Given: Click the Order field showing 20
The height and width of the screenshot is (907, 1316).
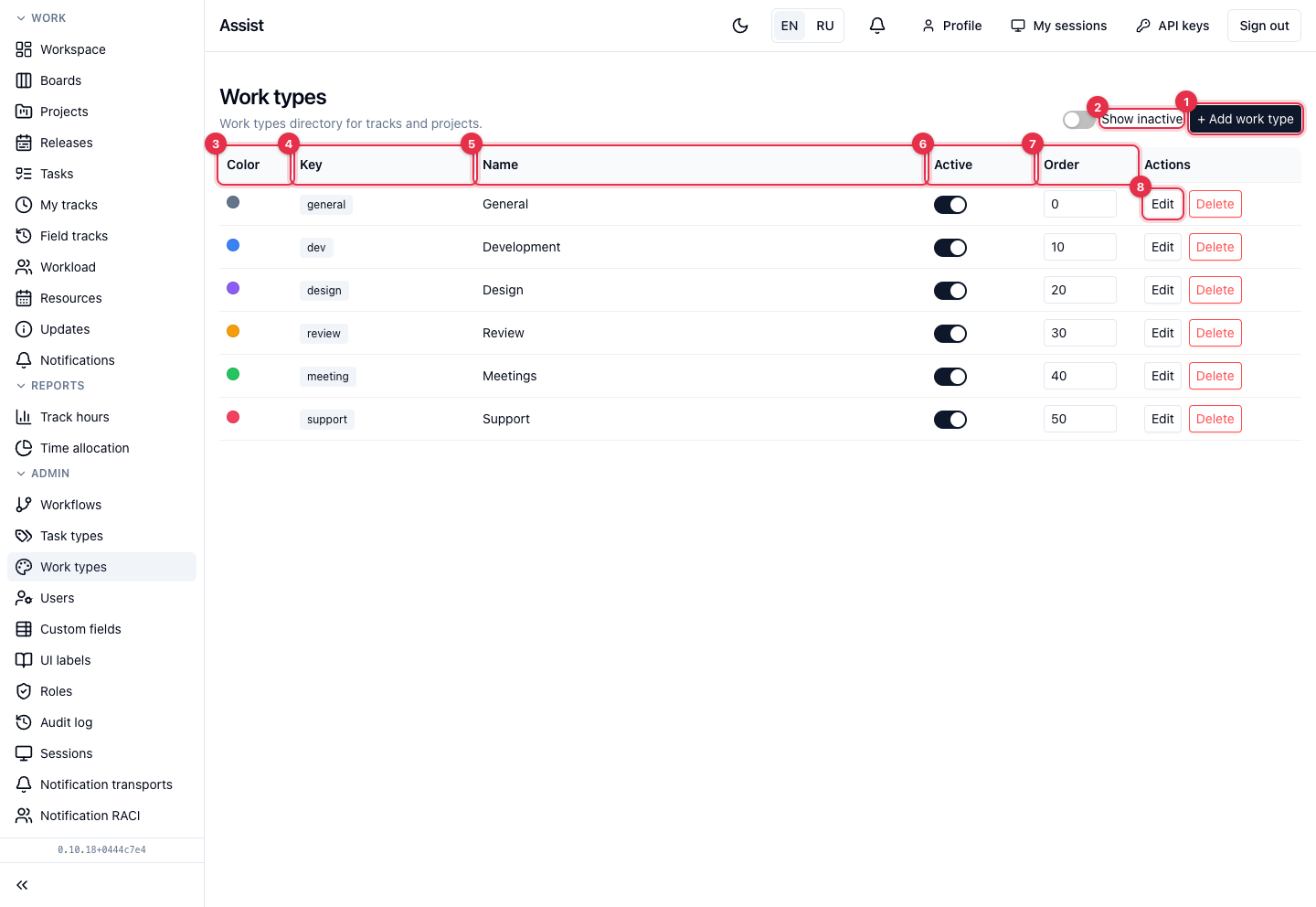Looking at the screenshot, I should (1080, 290).
